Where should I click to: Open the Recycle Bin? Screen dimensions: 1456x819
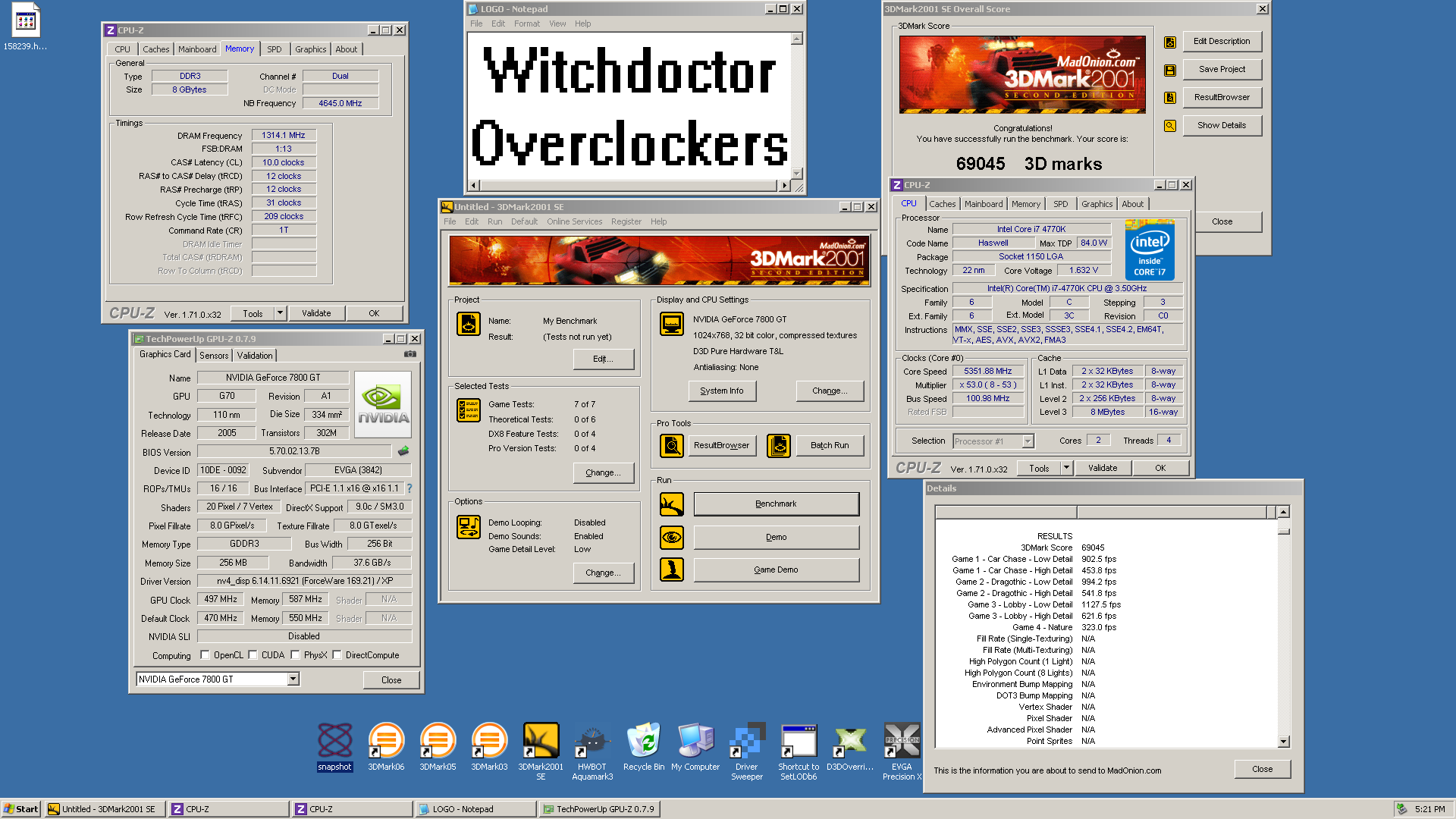(644, 746)
